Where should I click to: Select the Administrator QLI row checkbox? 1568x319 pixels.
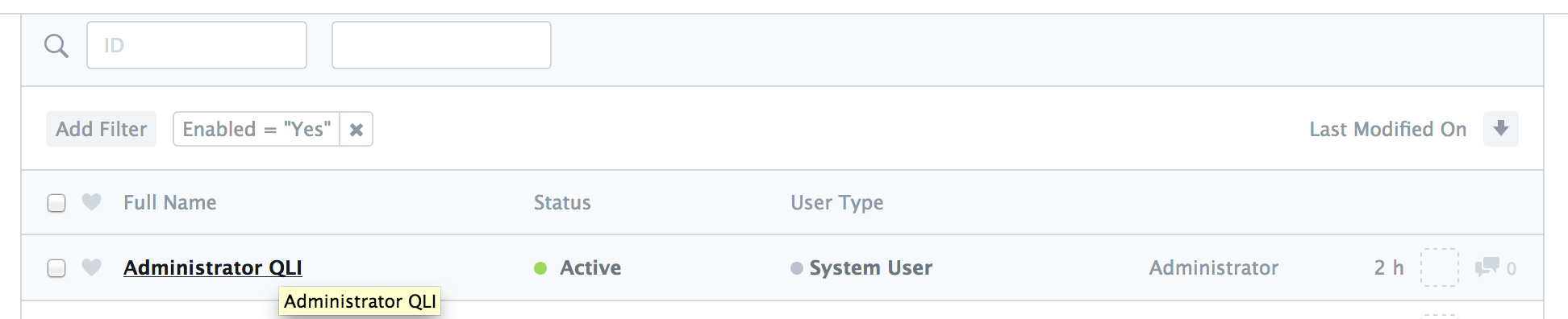56,268
